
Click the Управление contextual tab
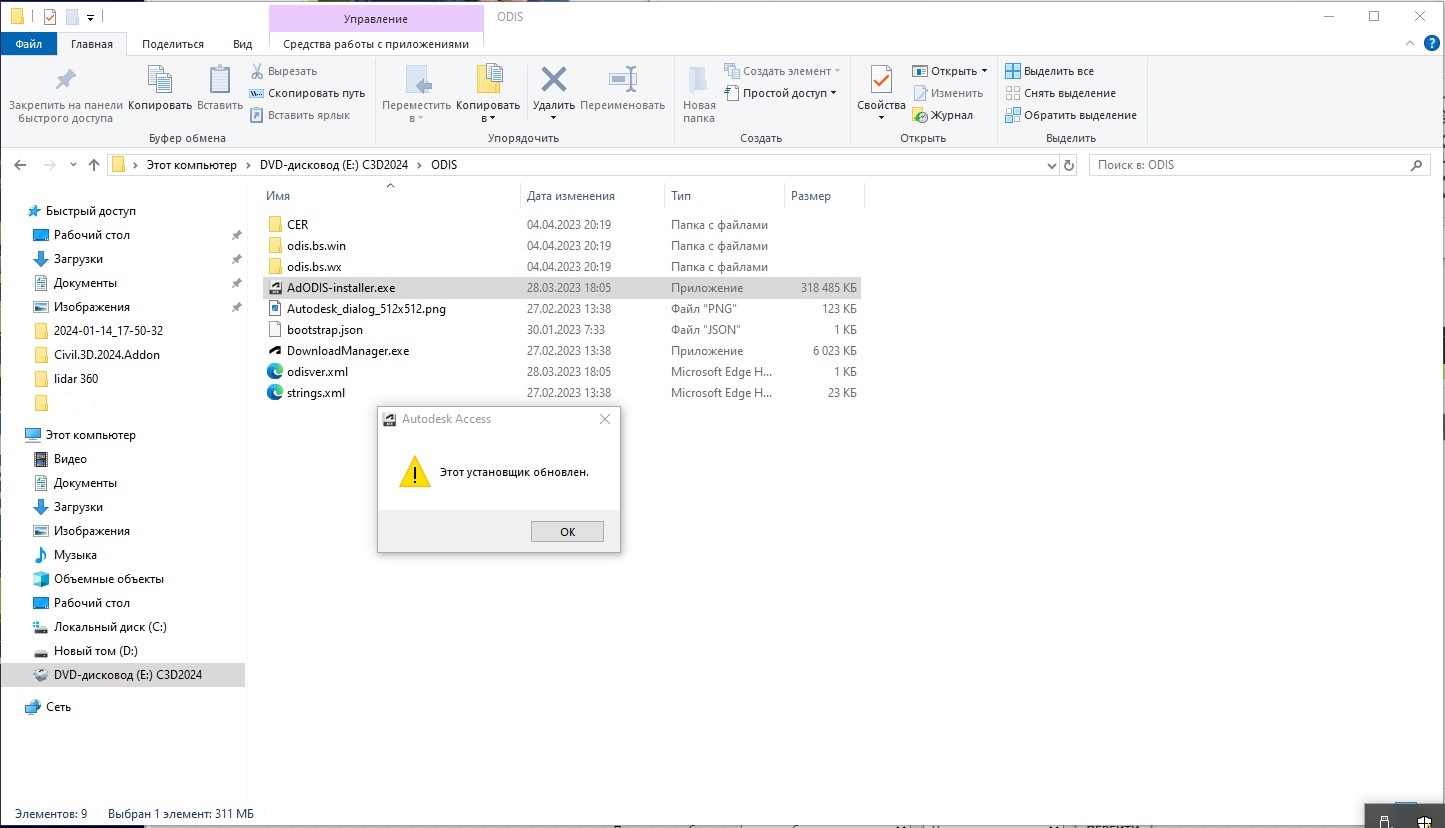(376, 18)
